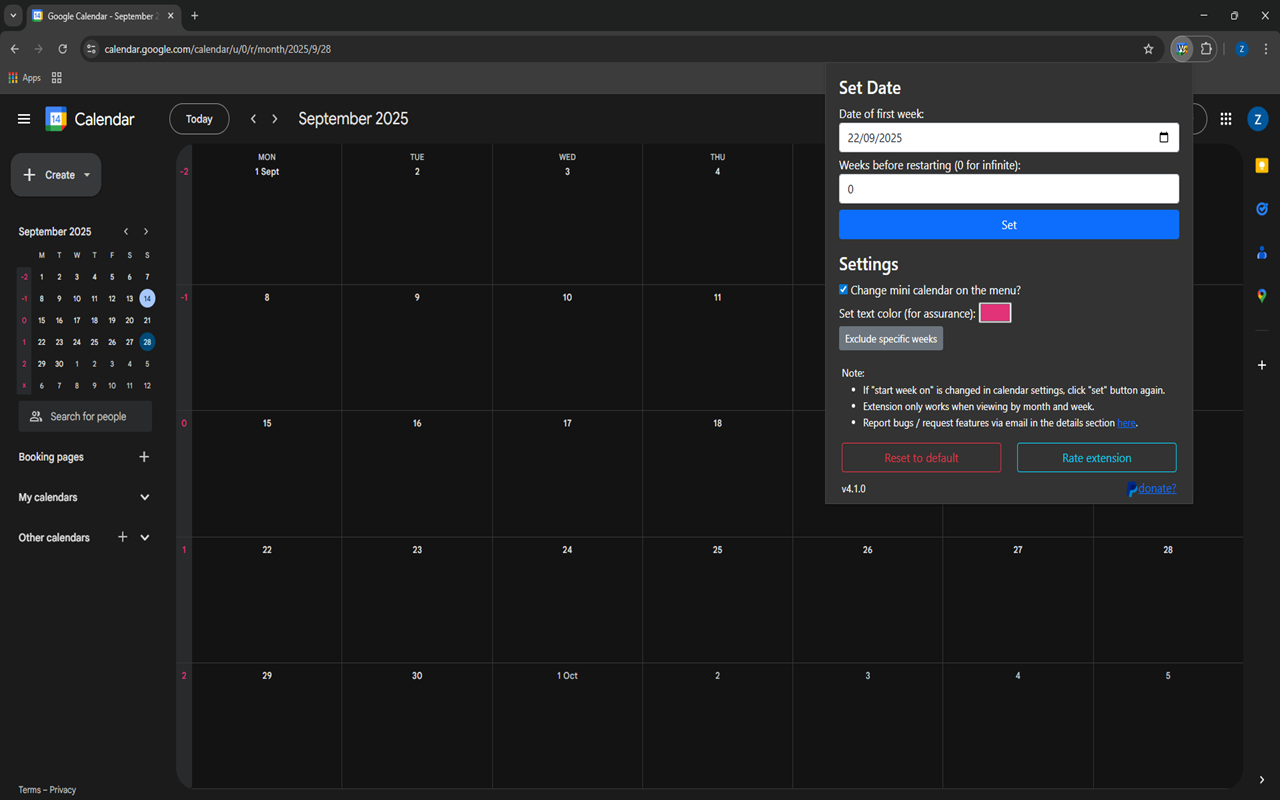The width and height of the screenshot is (1280, 800).
Task: Click Rate extension button
Action: click(1097, 458)
